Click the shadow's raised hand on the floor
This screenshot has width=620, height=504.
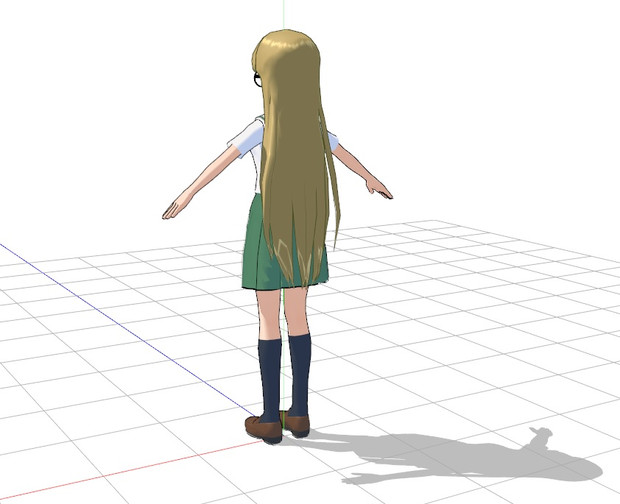pyautogui.click(x=541, y=436)
